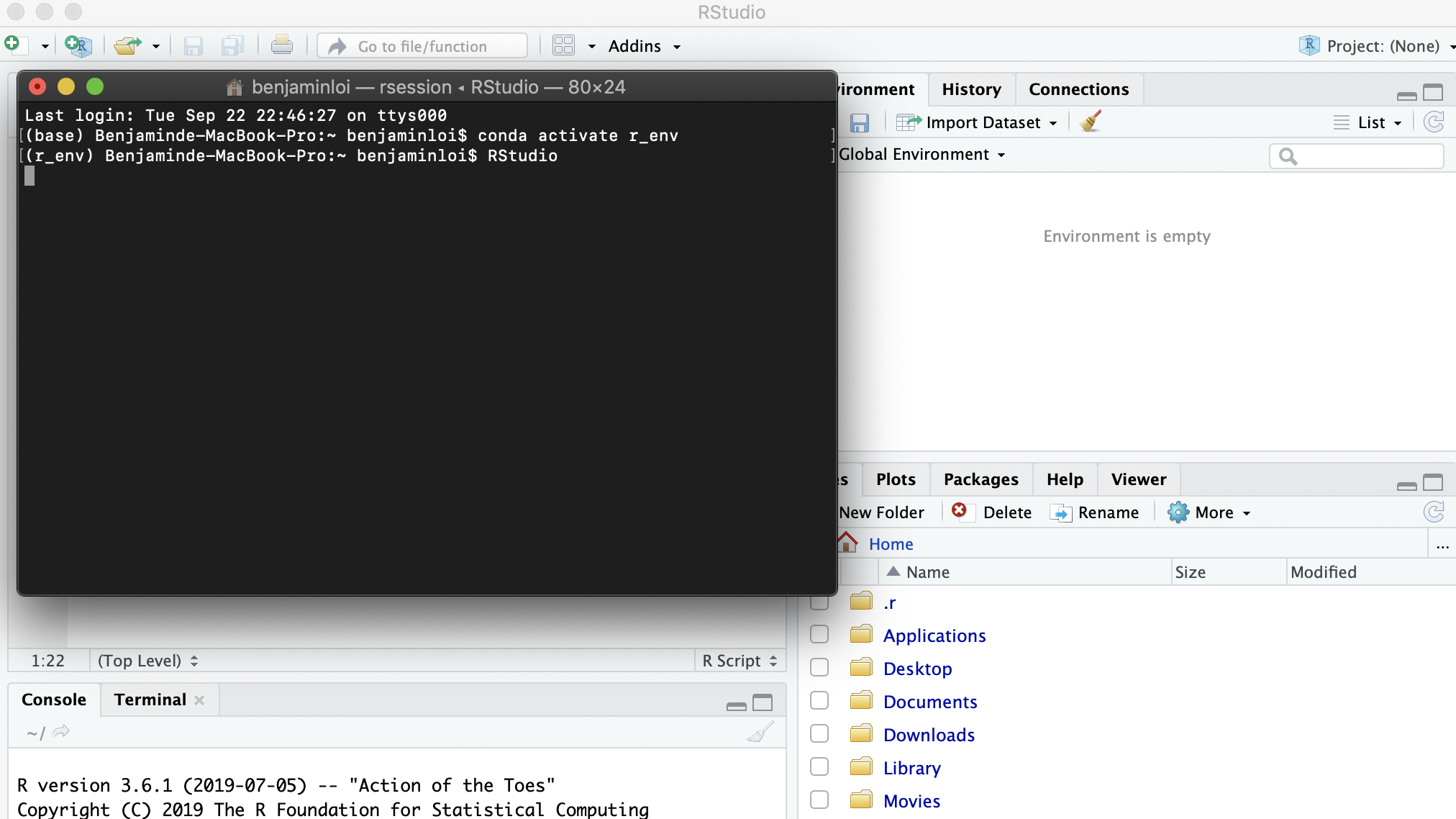Click the broom icon to clear environment
The width and height of the screenshot is (1456, 819).
[1091, 122]
